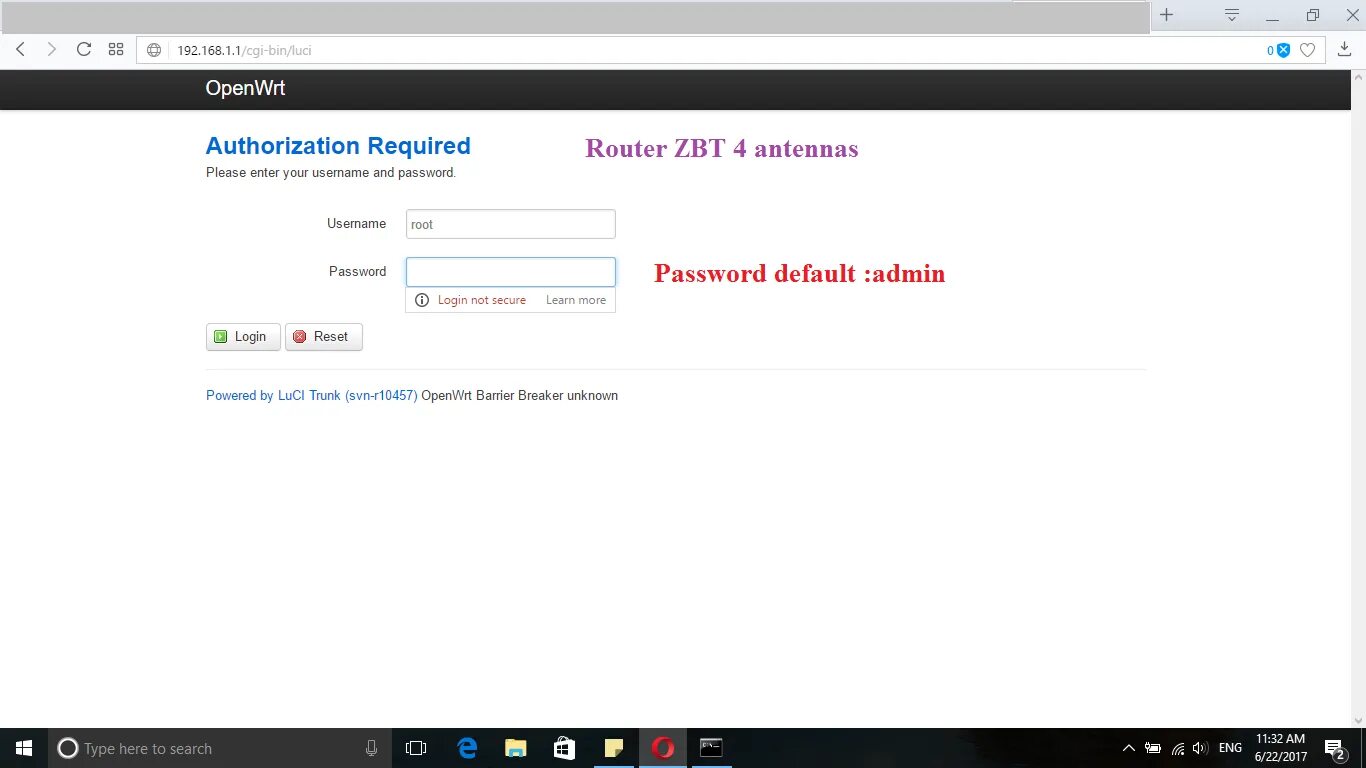This screenshot has width=1366, height=768.
Task: Click the Login button
Action: pos(243,337)
